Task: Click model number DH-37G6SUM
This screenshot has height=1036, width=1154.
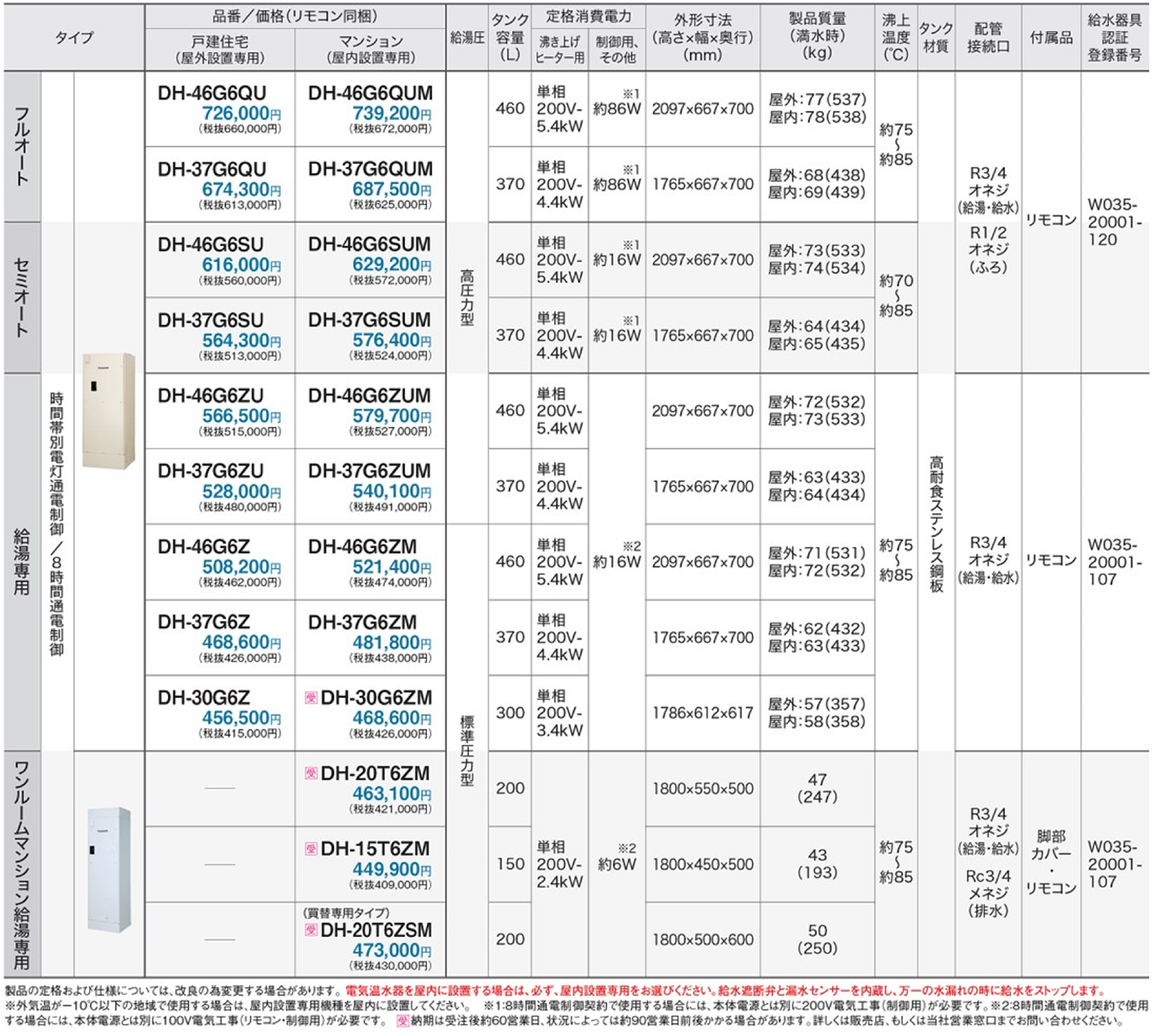Action: coord(369,320)
